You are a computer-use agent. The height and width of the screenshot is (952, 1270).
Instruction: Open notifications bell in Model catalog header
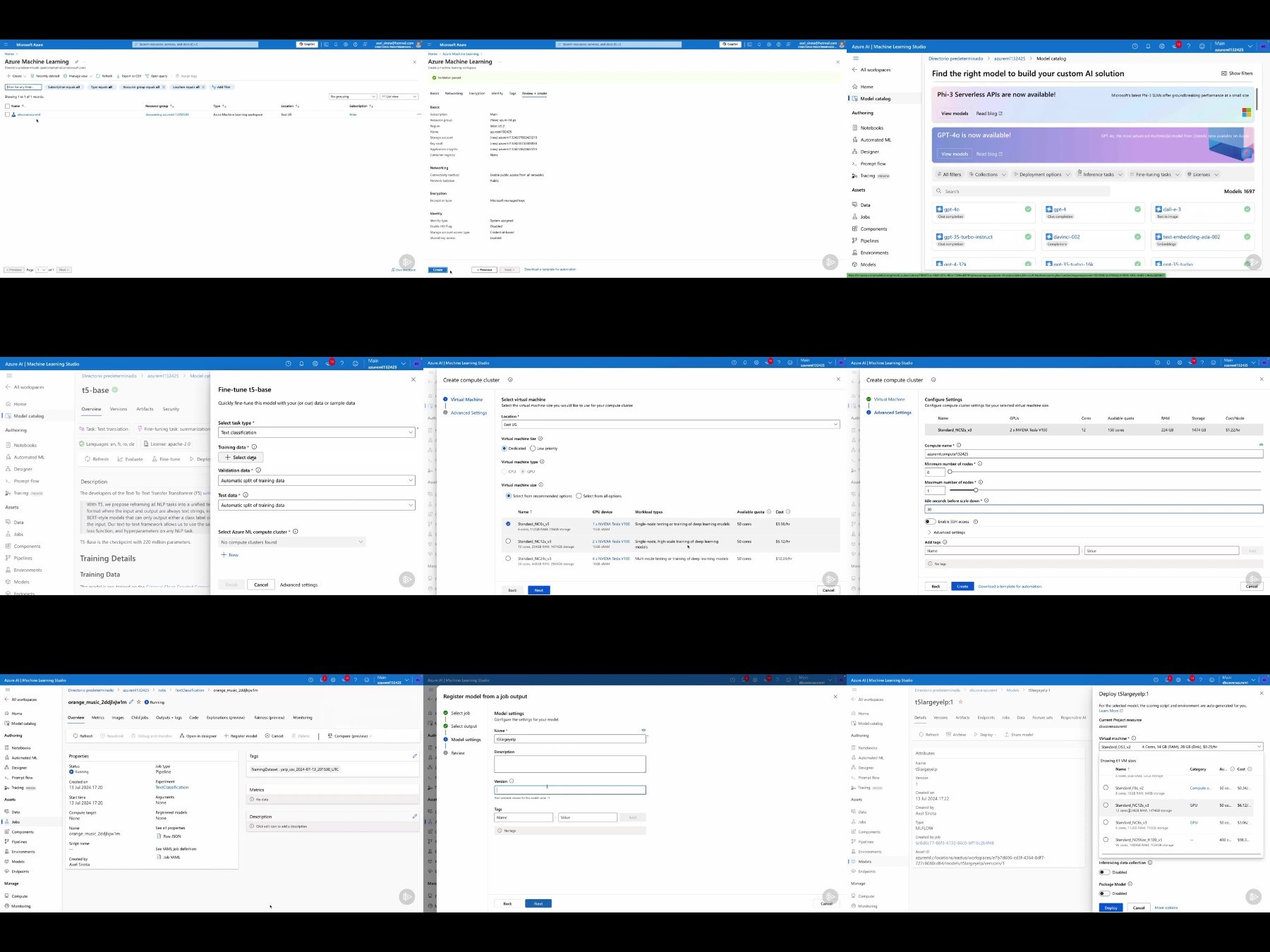click(x=1148, y=47)
